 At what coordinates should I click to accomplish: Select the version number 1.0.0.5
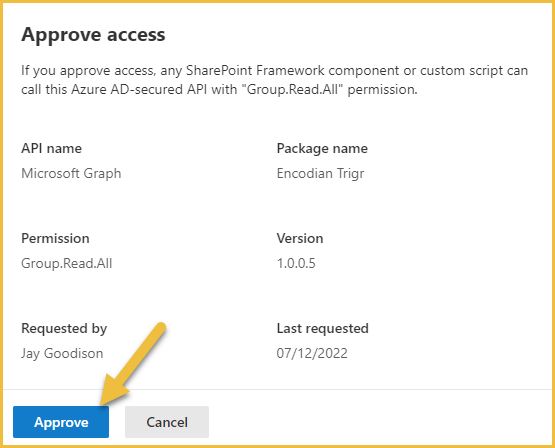pos(296,263)
